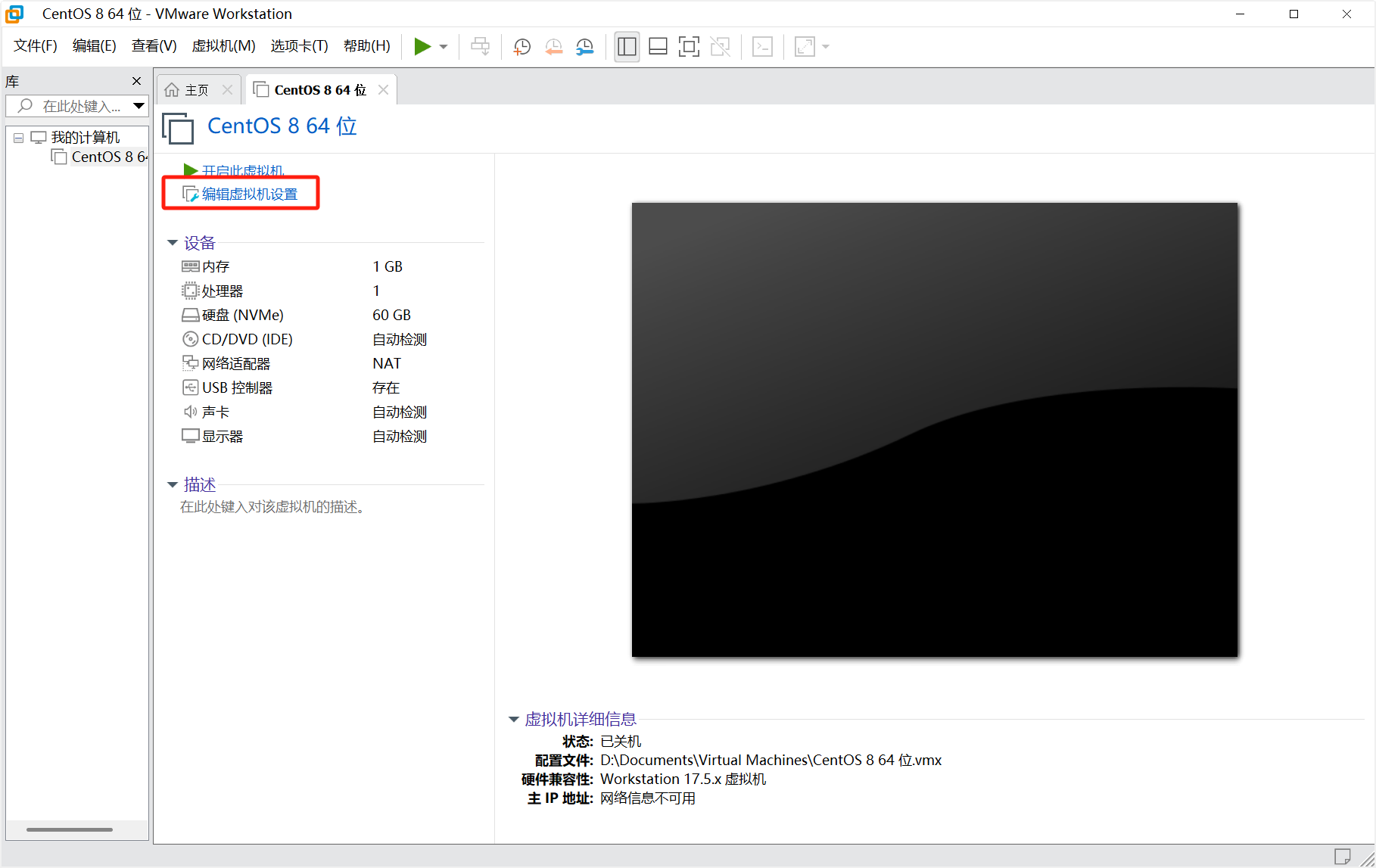
Task: Collapse the 虚拟机详细信息 section
Action: point(514,718)
